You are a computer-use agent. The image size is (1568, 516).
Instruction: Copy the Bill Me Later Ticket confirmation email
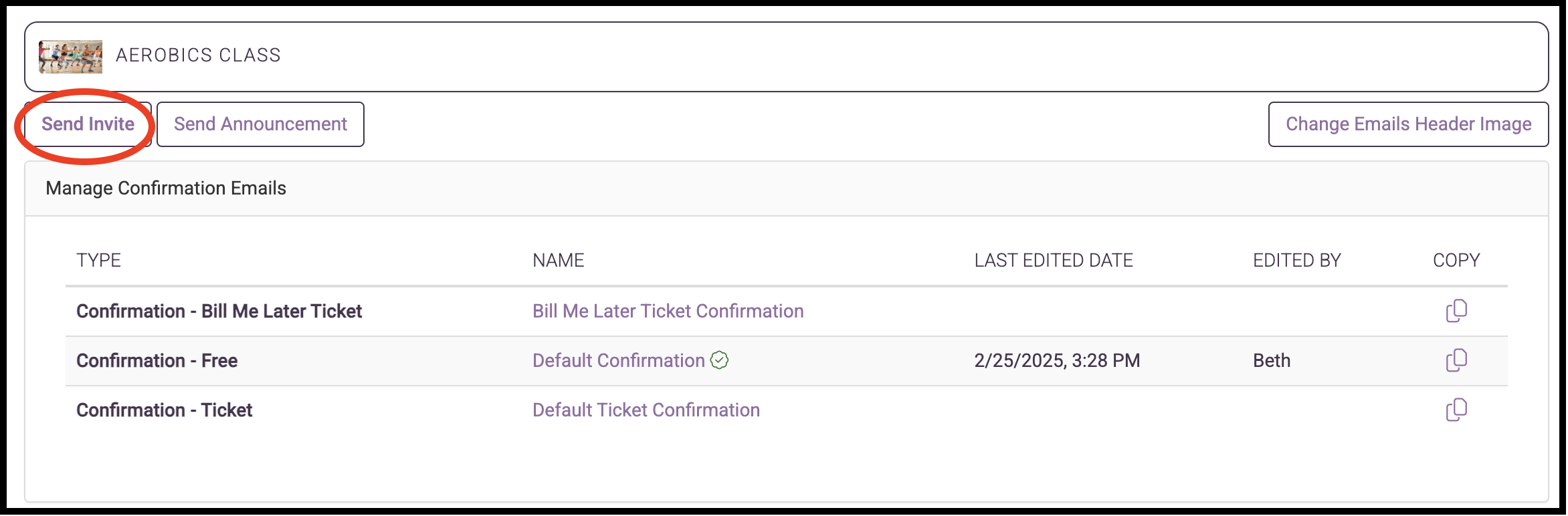coord(1456,311)
